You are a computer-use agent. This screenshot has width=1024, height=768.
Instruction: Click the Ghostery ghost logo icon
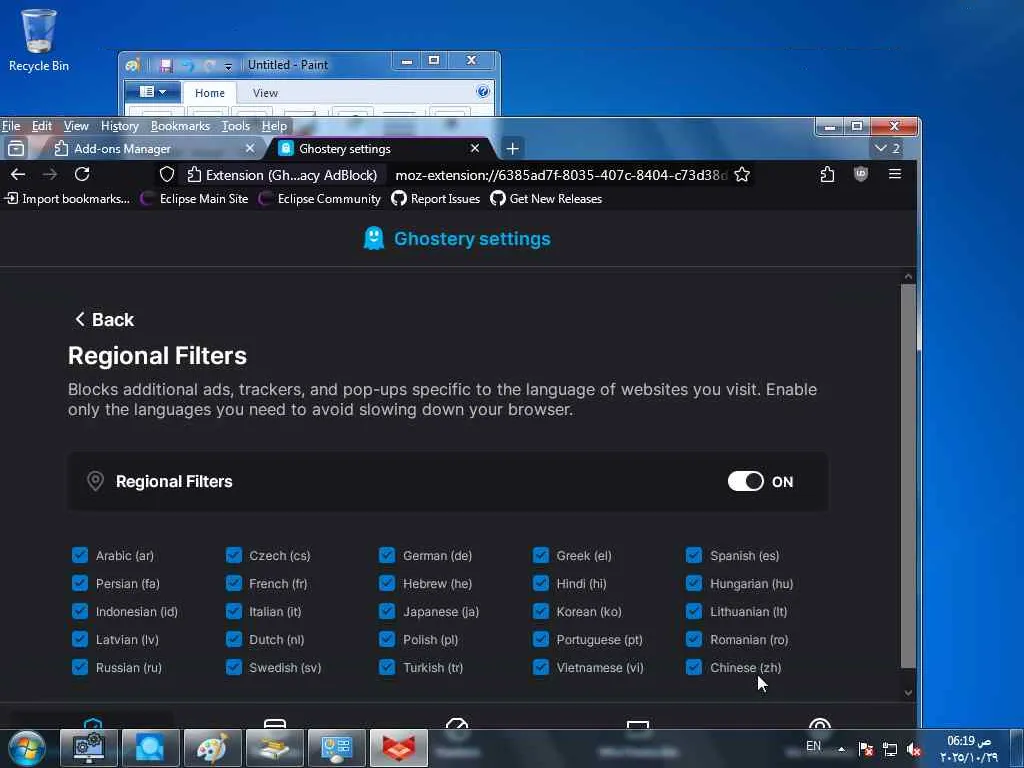374,238
